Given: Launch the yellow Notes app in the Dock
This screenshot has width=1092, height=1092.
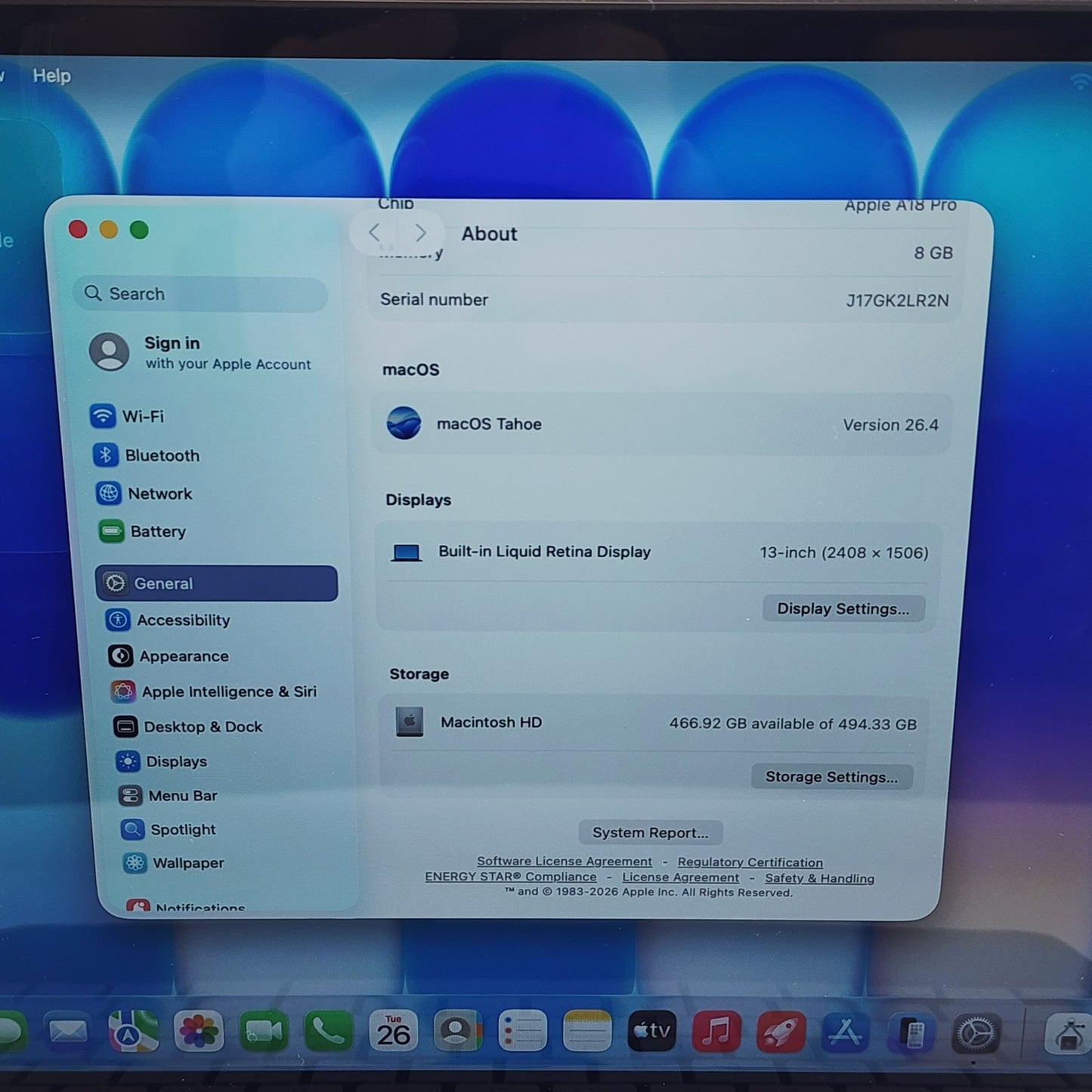Looking at the screenshot, I should click(587, 1032).
